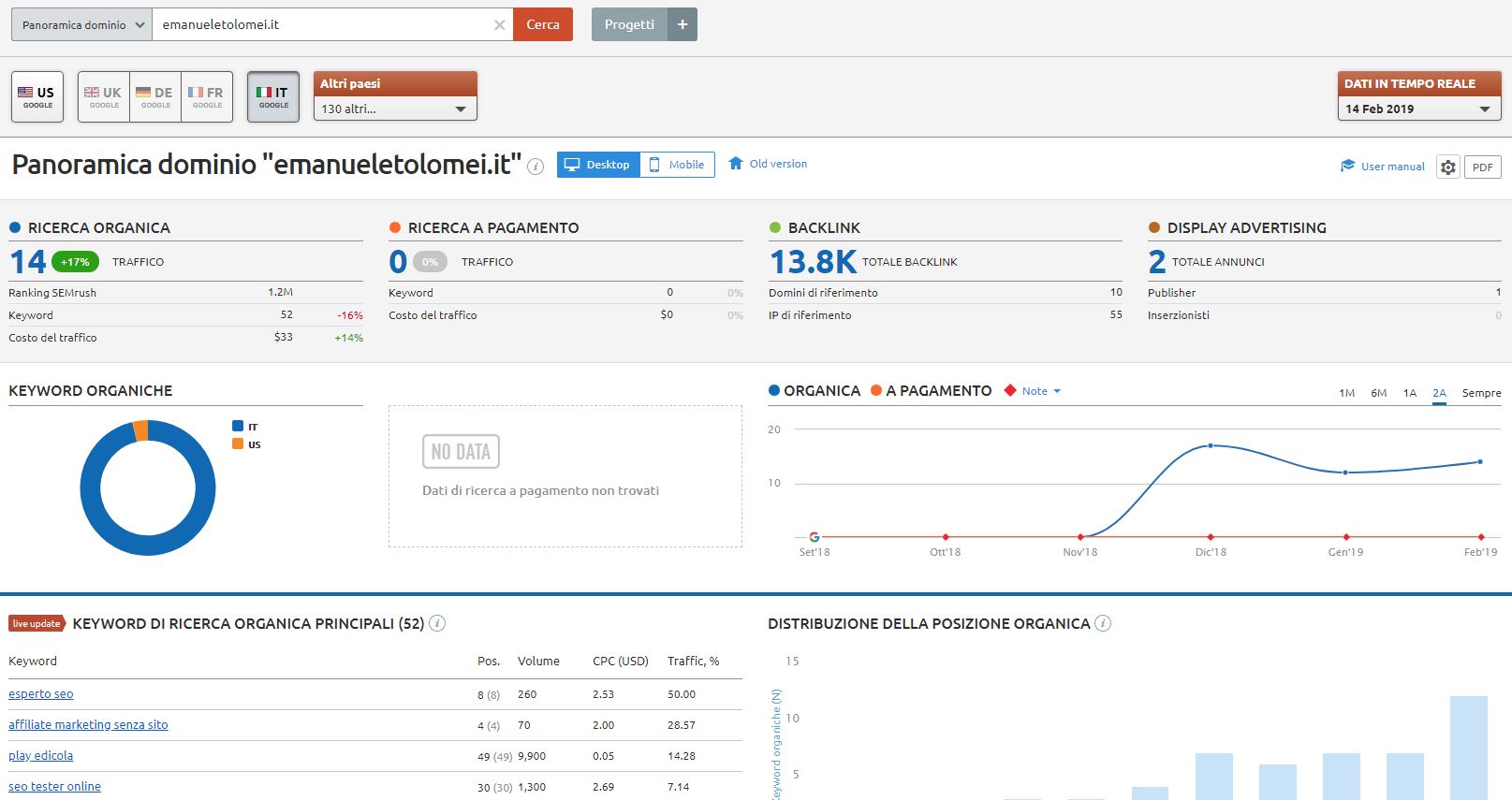1512x800 pixels.
Task: Add a new project with plus icon
Action: click(x=683, y=24)
